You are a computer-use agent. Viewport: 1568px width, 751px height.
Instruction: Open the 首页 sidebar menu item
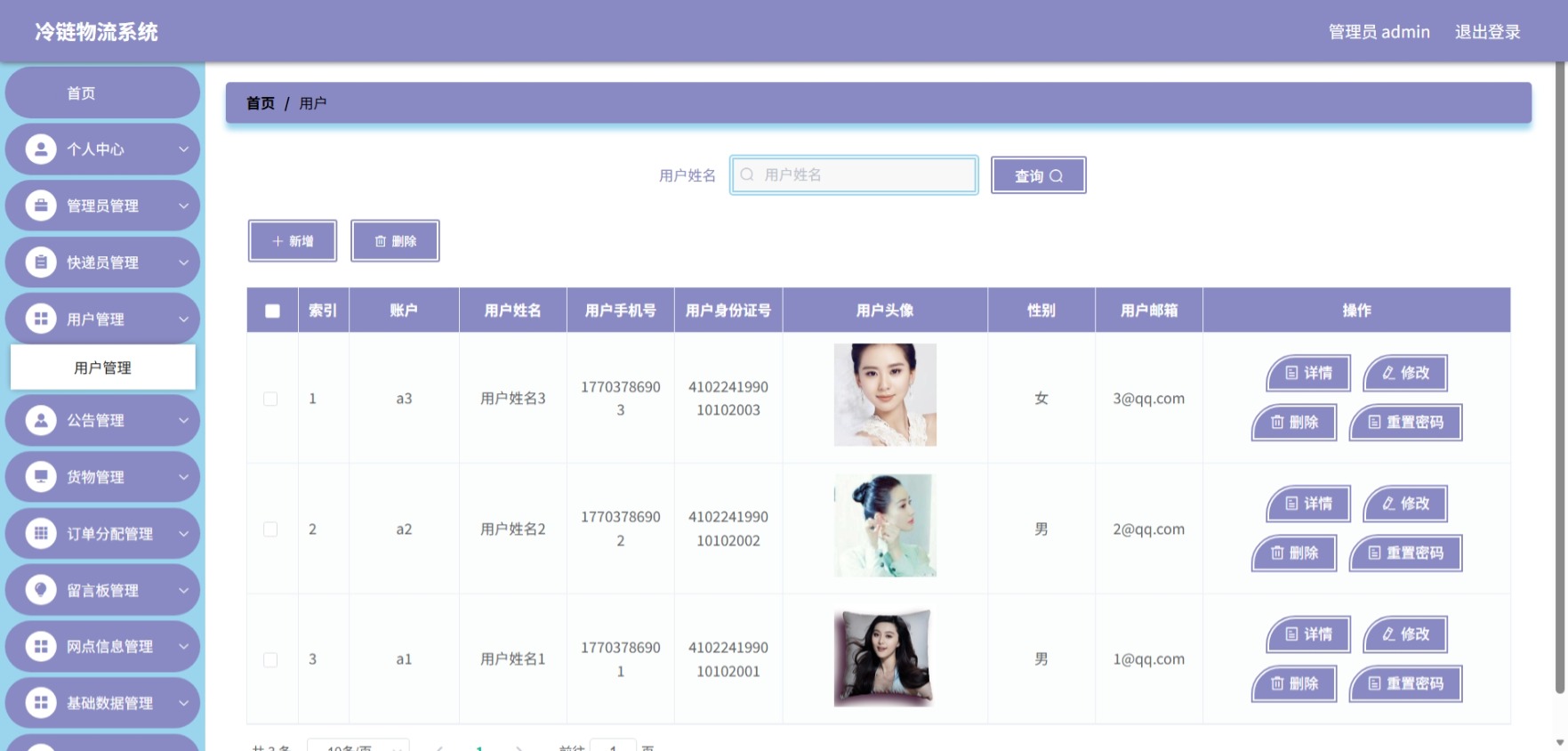[x=102, y=93]
